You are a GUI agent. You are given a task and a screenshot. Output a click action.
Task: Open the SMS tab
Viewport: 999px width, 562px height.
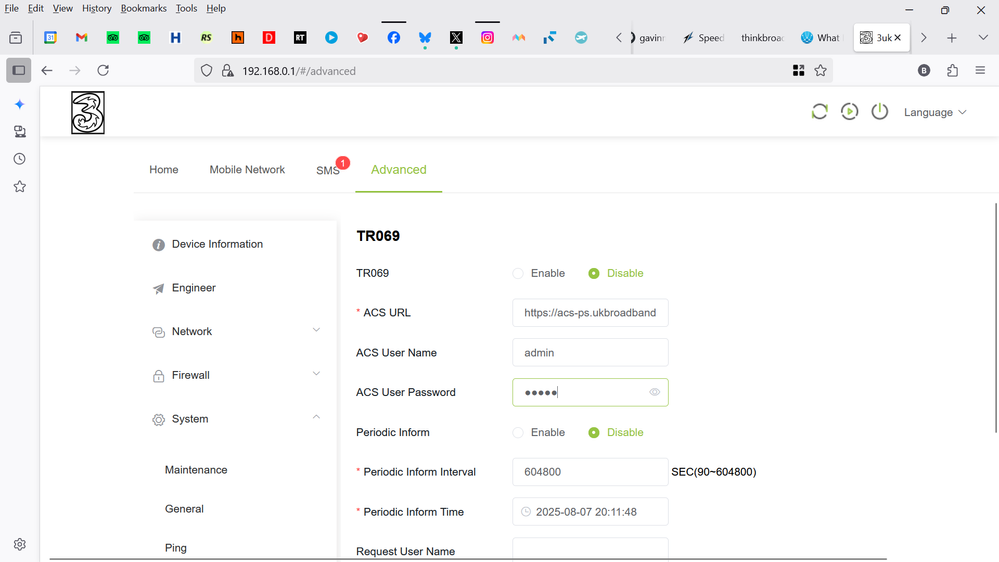(328, 170)
